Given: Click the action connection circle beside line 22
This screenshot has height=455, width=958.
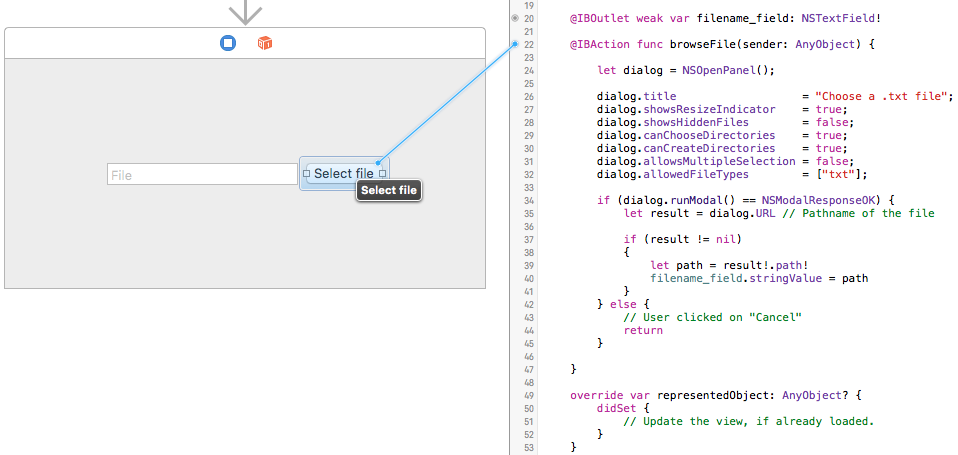Looking at the screenshot, I should point(514,45).
